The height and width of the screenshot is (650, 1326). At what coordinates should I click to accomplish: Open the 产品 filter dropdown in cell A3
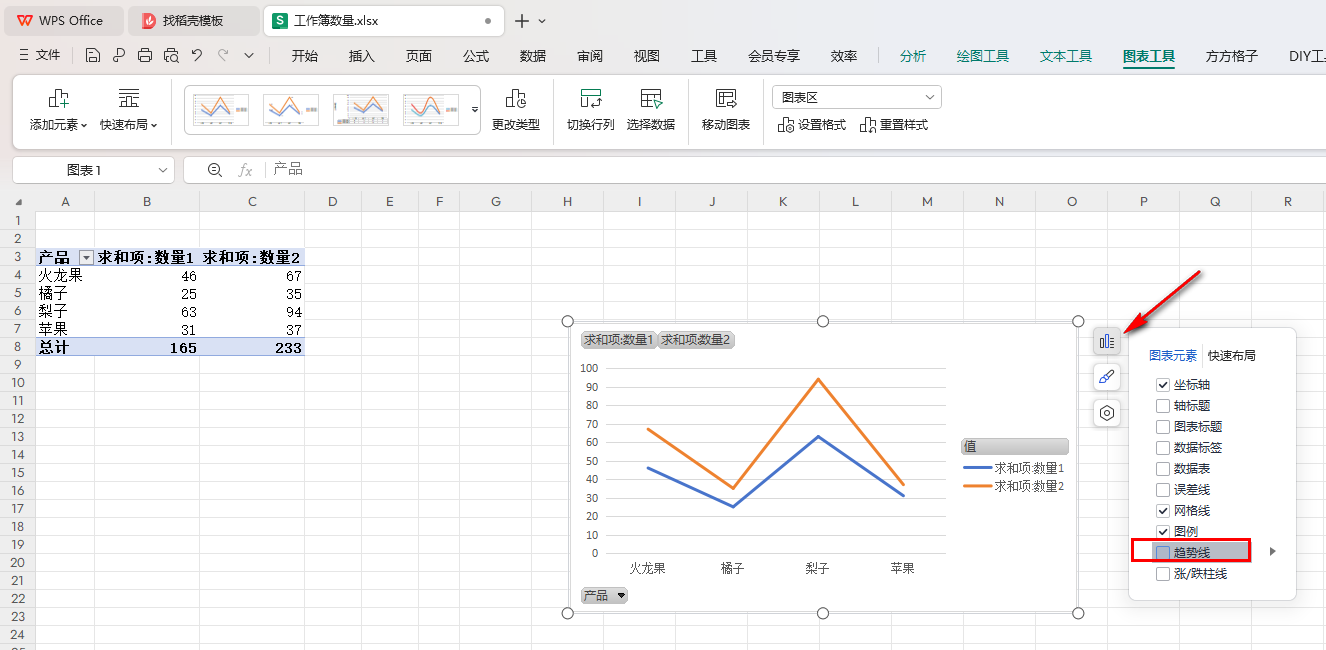[85, 258]
